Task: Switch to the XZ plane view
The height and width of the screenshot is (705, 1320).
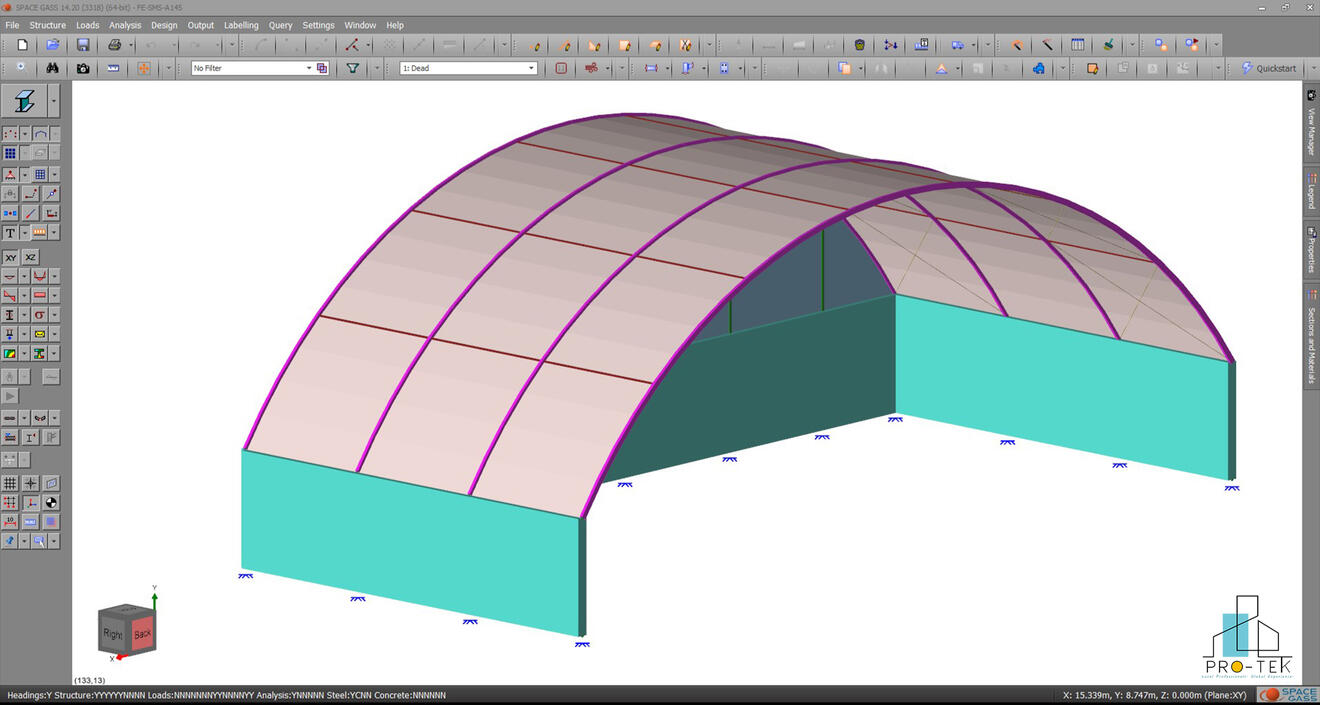Action: pyautogui.click(x=31, y=257)
